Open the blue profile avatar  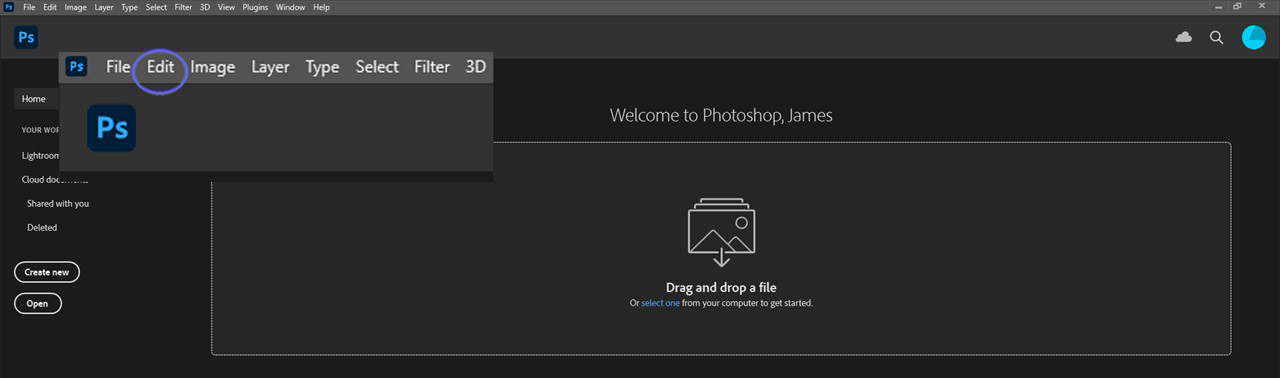tap(1254, 37)
